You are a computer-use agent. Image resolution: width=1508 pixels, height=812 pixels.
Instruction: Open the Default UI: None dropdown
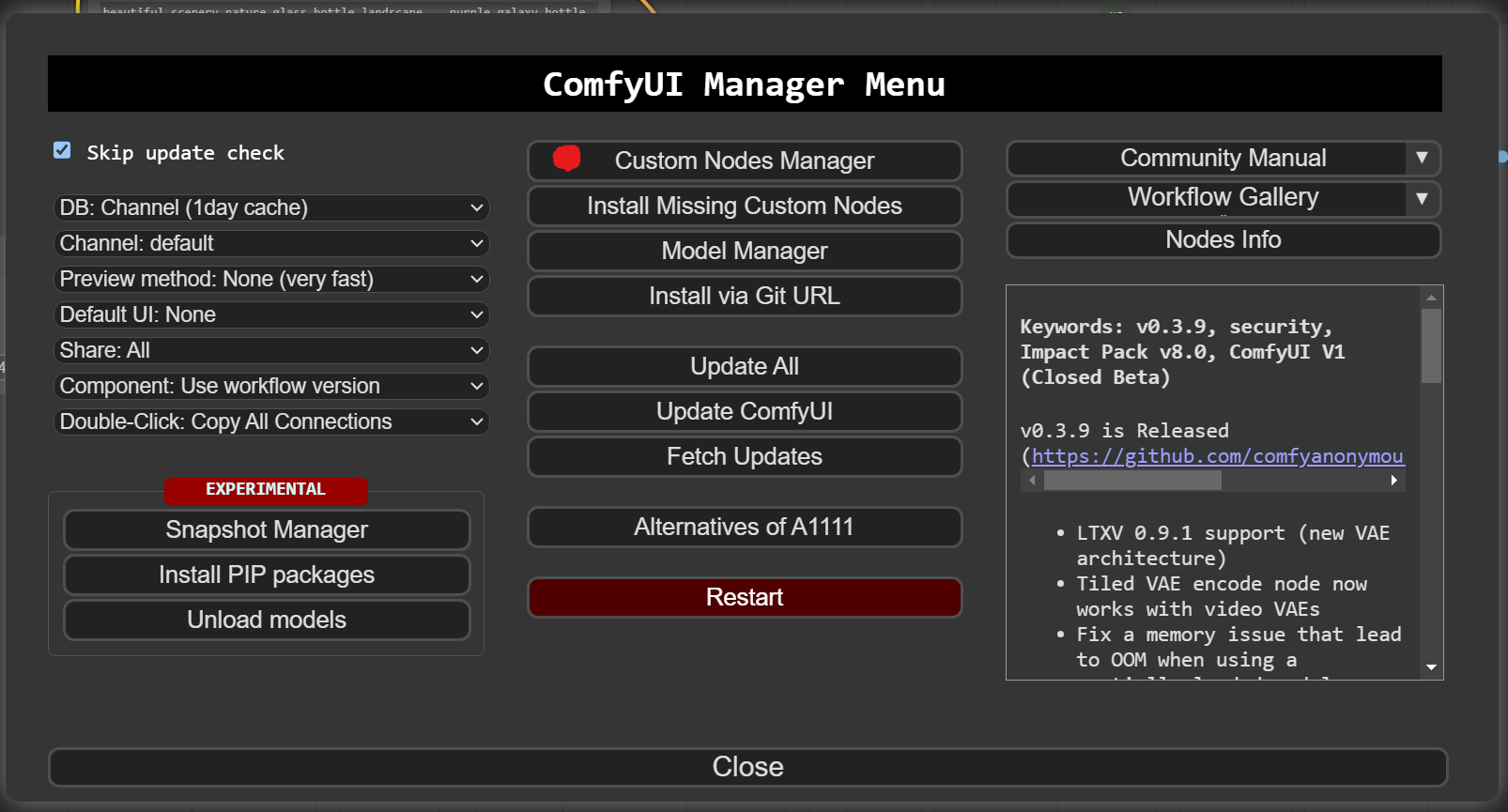coord(271,314)
